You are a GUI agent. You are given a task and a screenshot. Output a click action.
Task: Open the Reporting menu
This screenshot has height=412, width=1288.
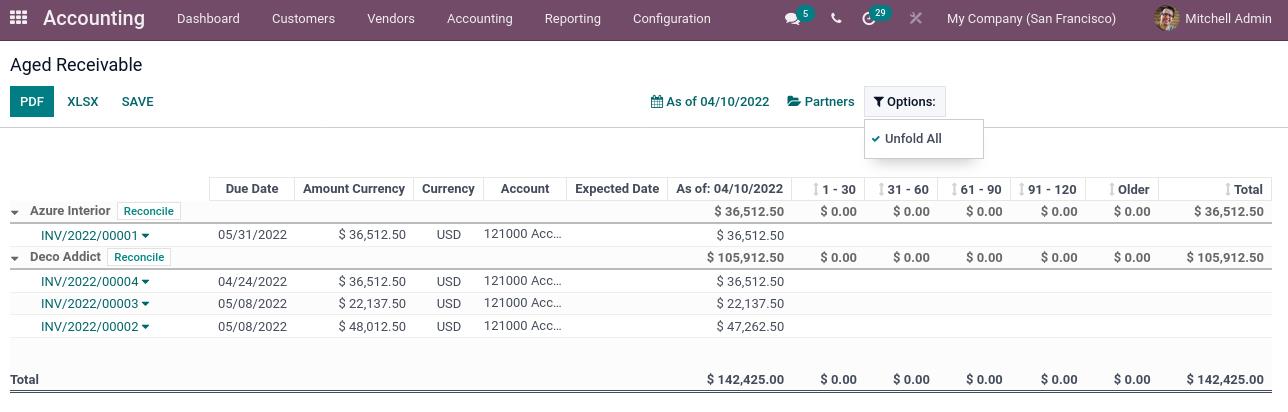click(572, 19)
